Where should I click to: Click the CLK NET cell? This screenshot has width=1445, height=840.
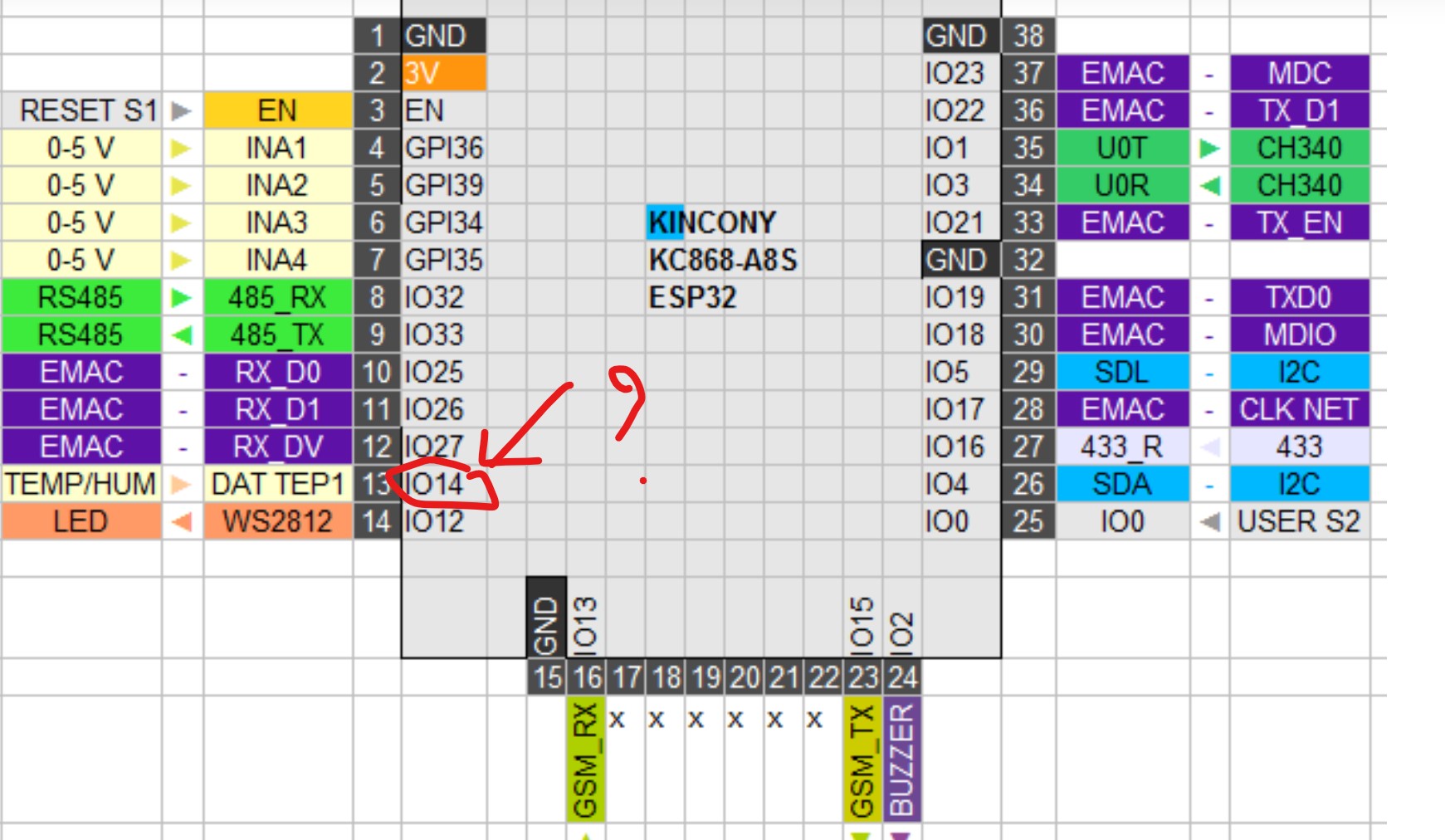[x=1299, y=409]
